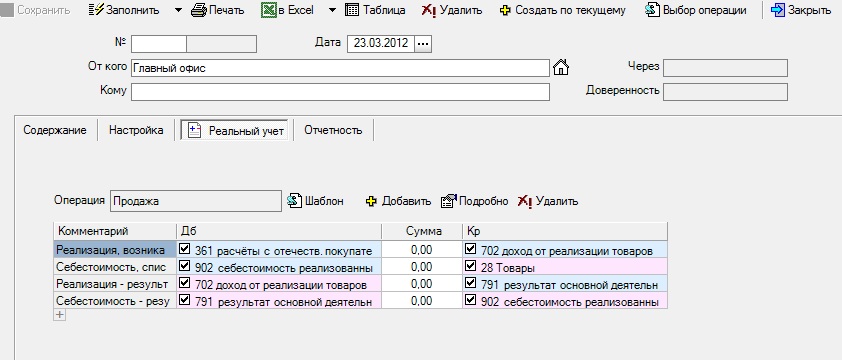Click the Операция field showing Продажа
842x360 pixels.
195,201
